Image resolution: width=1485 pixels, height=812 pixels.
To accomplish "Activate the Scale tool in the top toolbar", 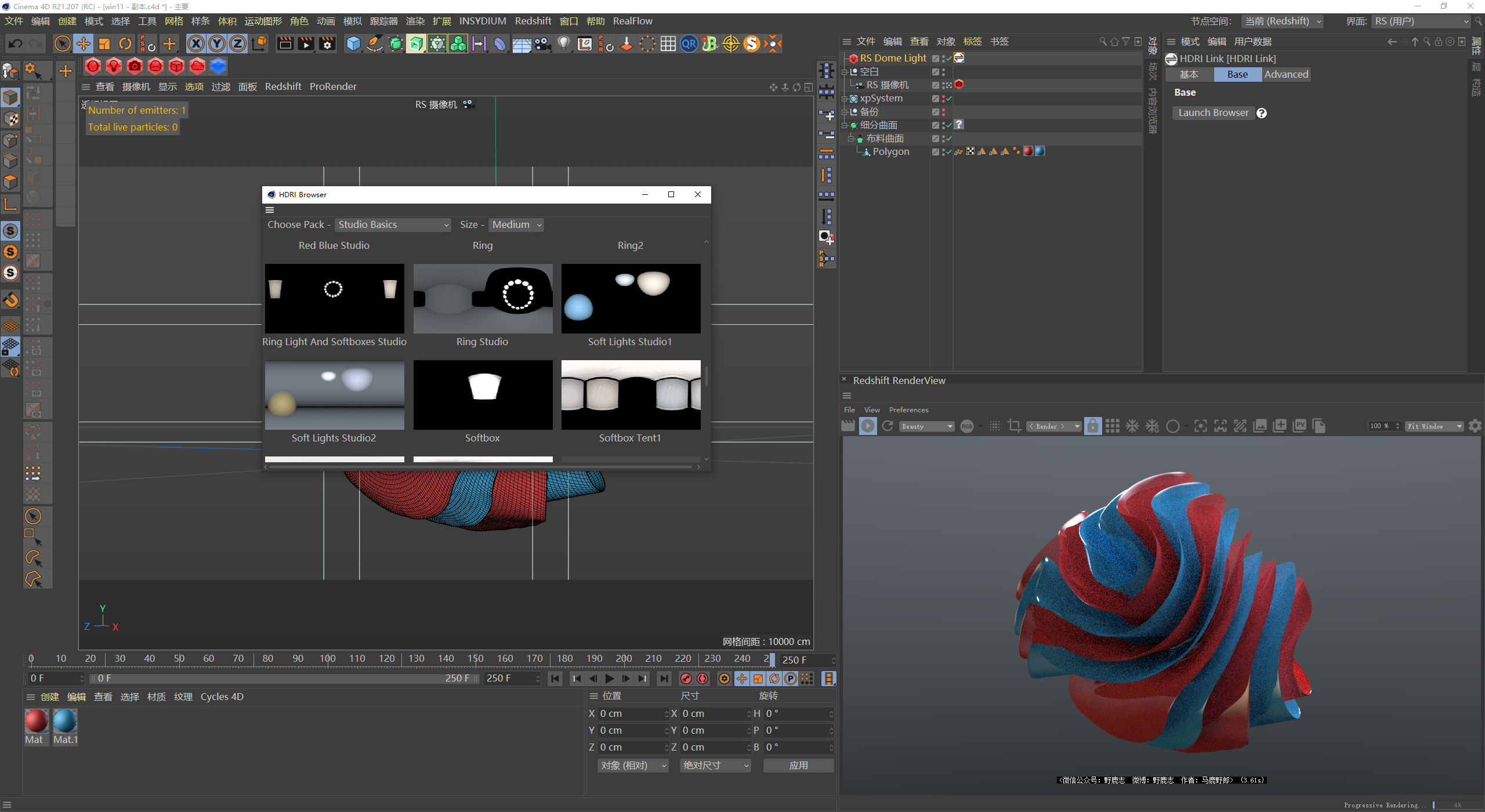I will coord(104,43).
